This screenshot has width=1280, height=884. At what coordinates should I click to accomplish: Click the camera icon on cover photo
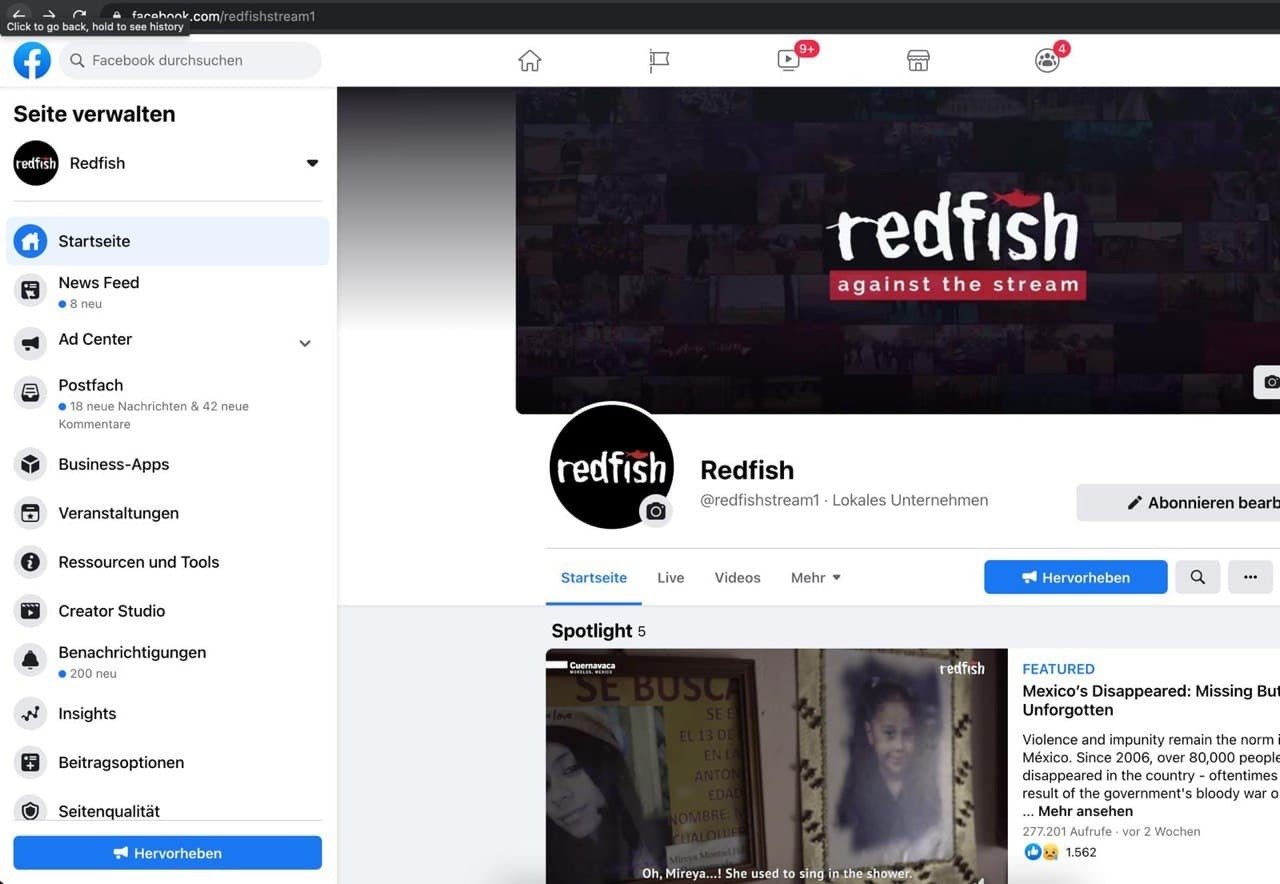click(x=1268, y=382)
